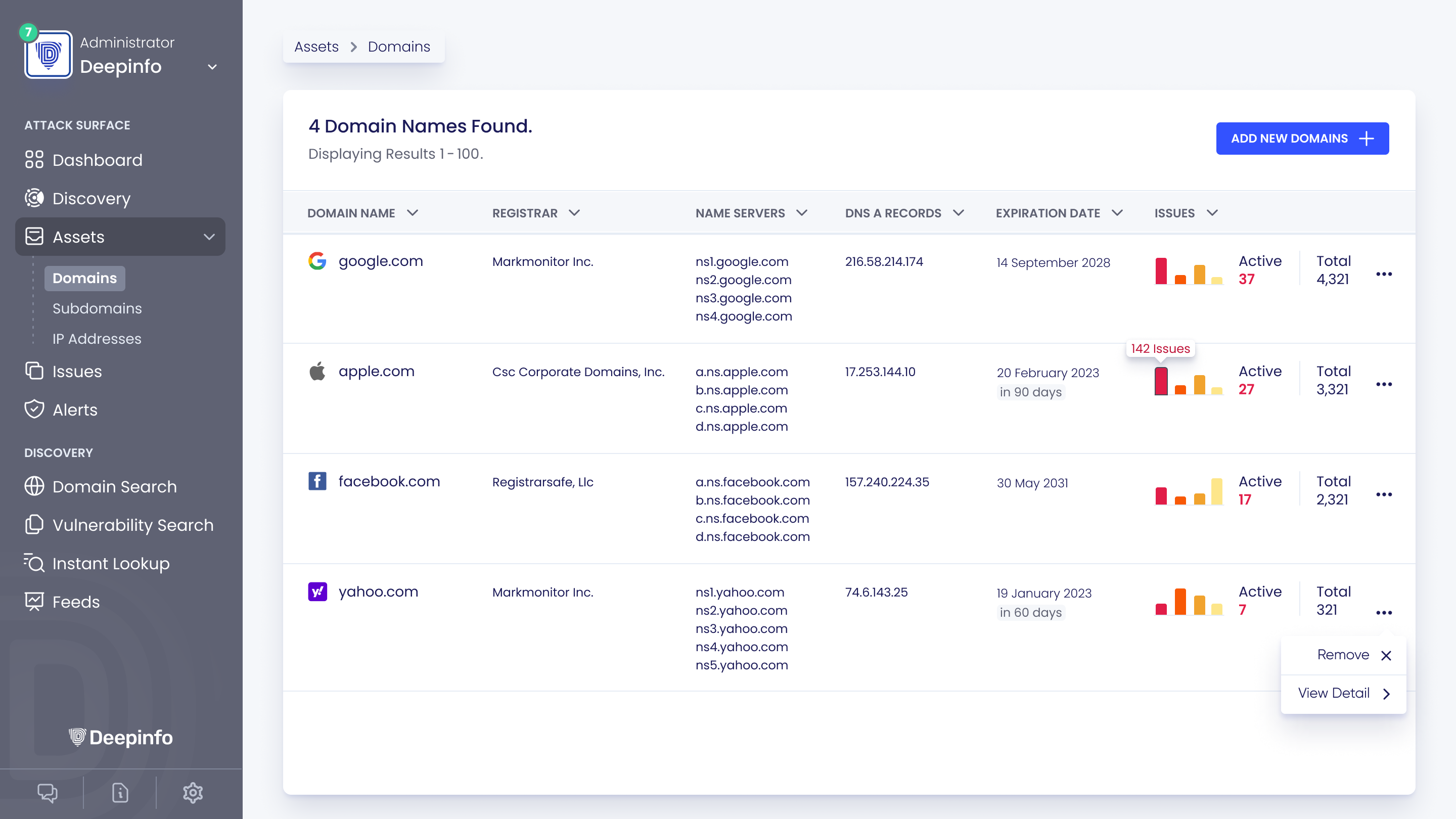Collapse the Assets section in sidebar
1456x819 pixels.
[x=209, y=237]
